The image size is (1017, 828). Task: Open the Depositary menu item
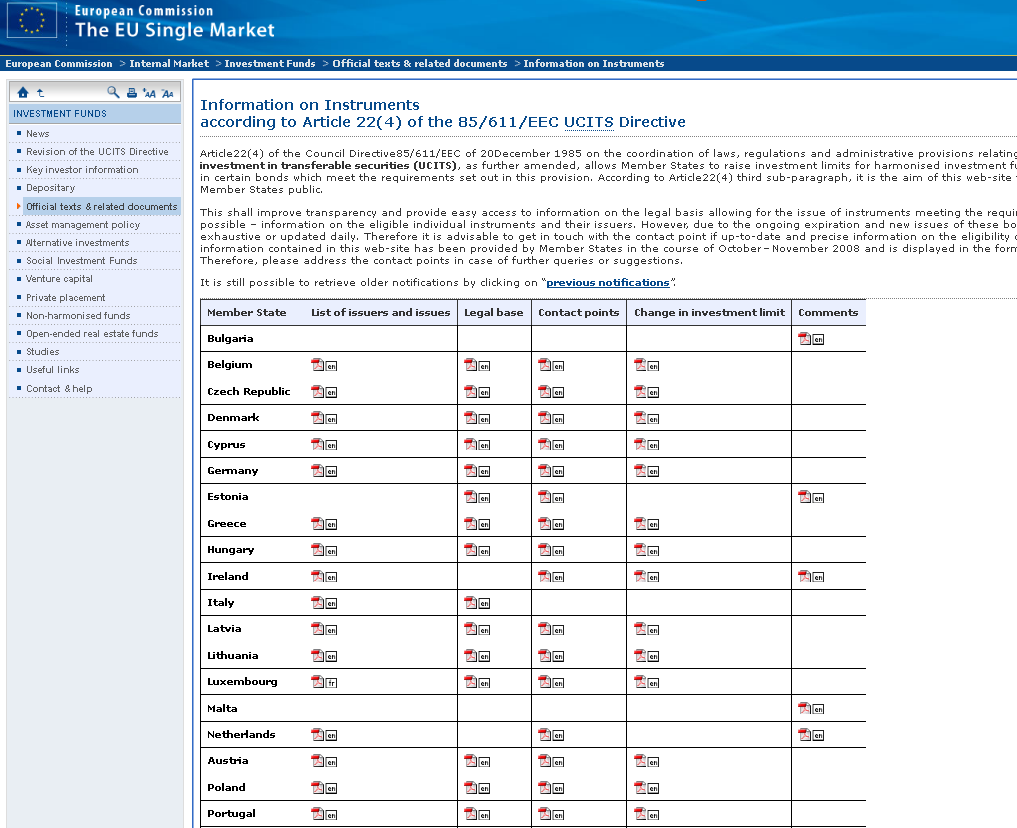(51, 188)
